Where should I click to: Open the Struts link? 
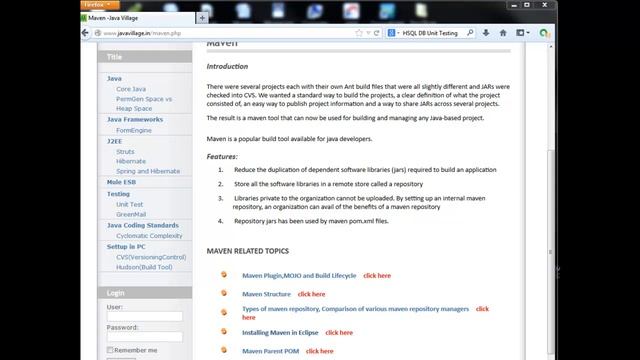125,151
